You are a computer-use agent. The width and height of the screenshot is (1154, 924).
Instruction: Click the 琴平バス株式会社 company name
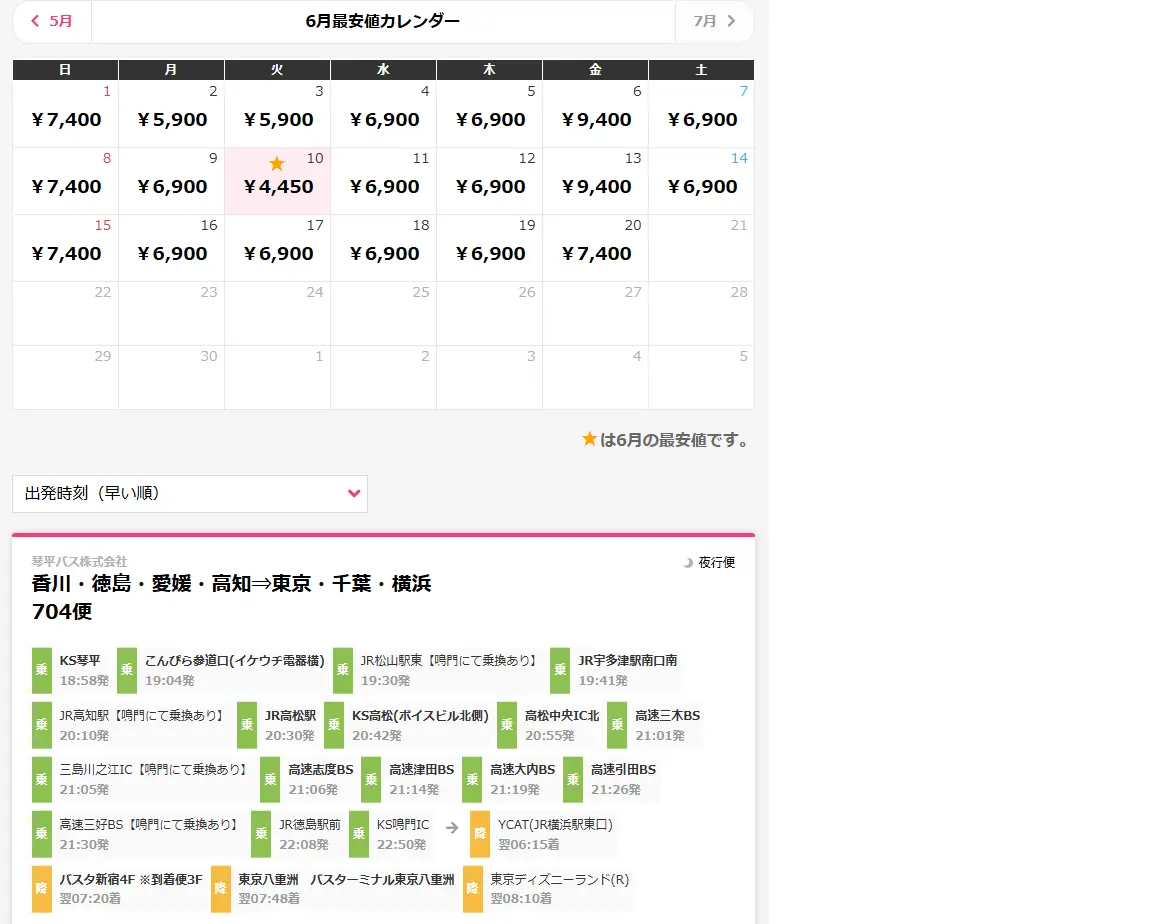[79, 561]
